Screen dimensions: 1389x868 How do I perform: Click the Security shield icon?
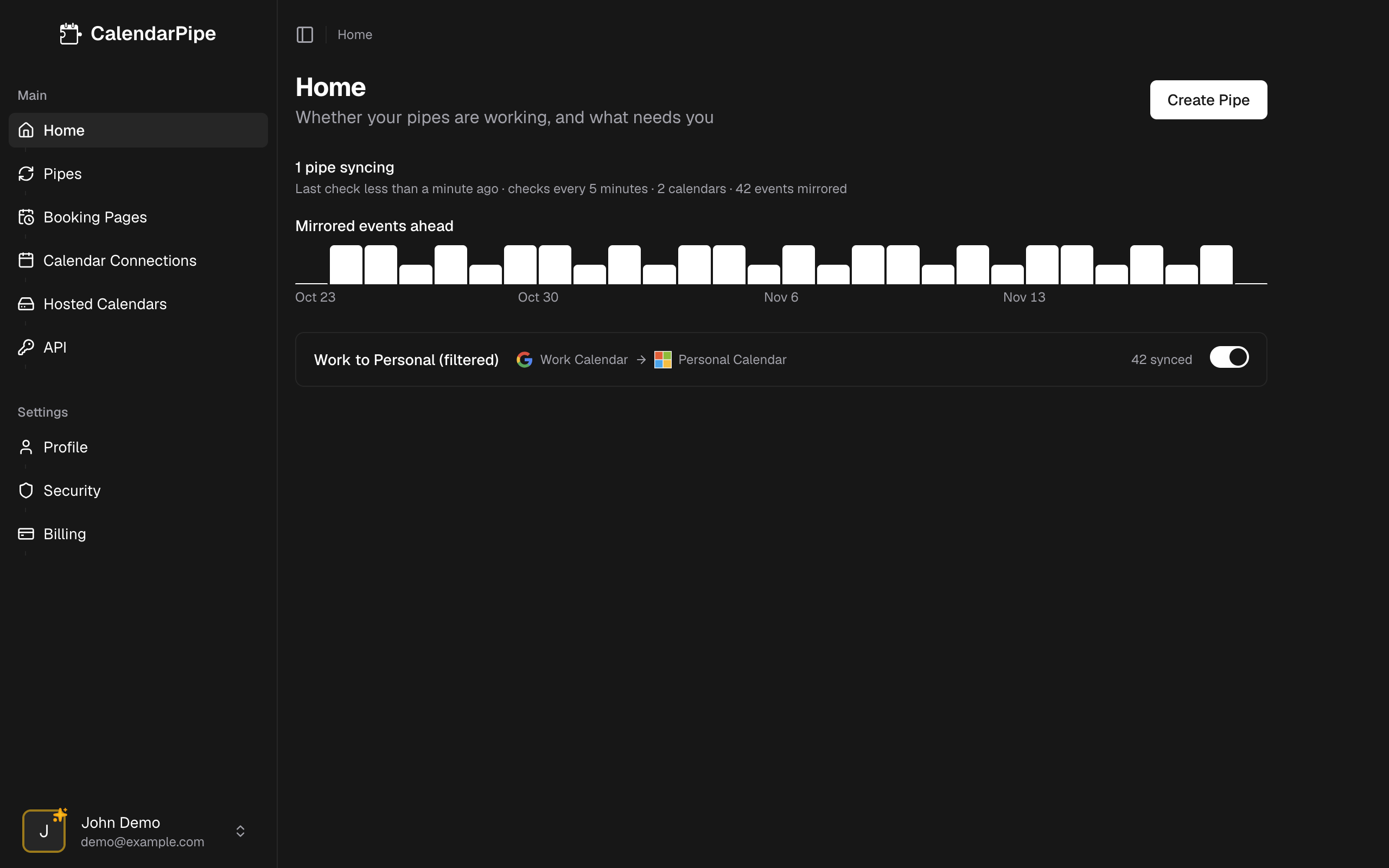click(x=26, y=490)
